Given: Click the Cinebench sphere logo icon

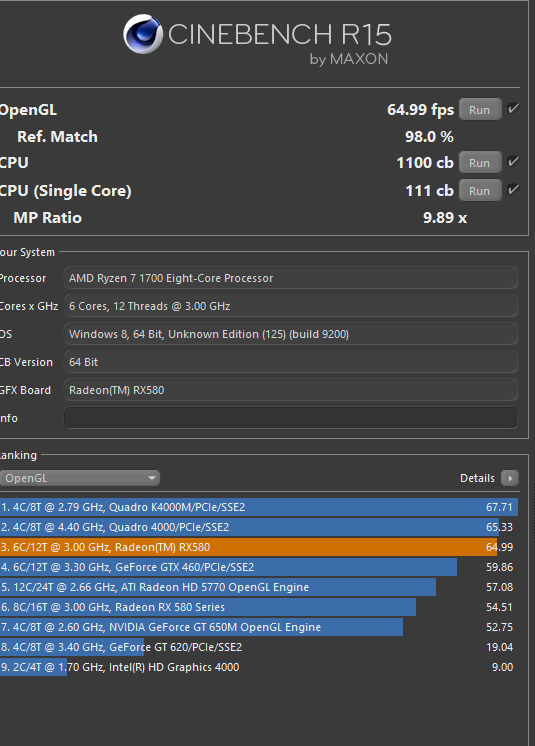Looking at the screenshot, I should pos(143,34).
